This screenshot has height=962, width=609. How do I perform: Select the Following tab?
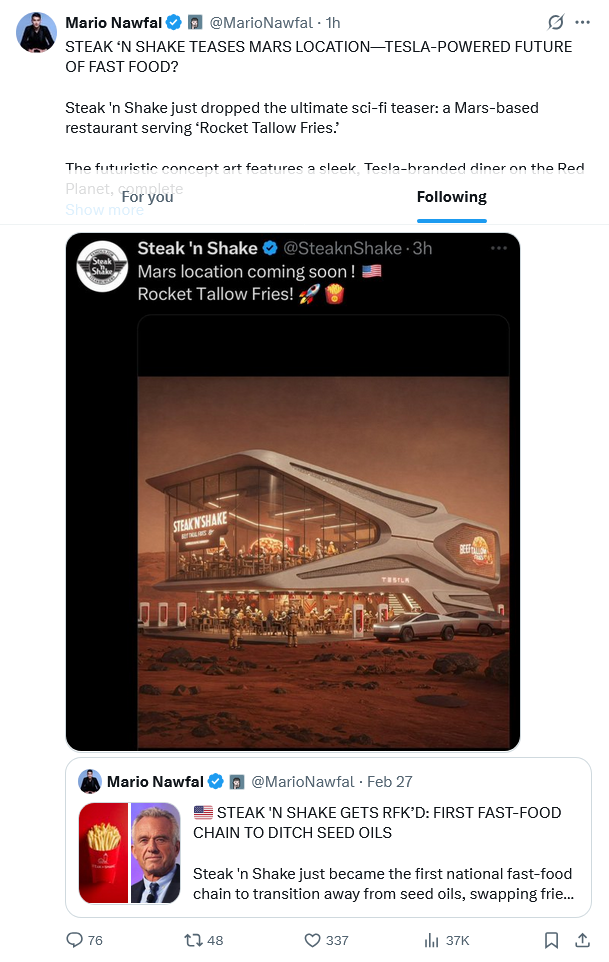click(x=451, y=197)
